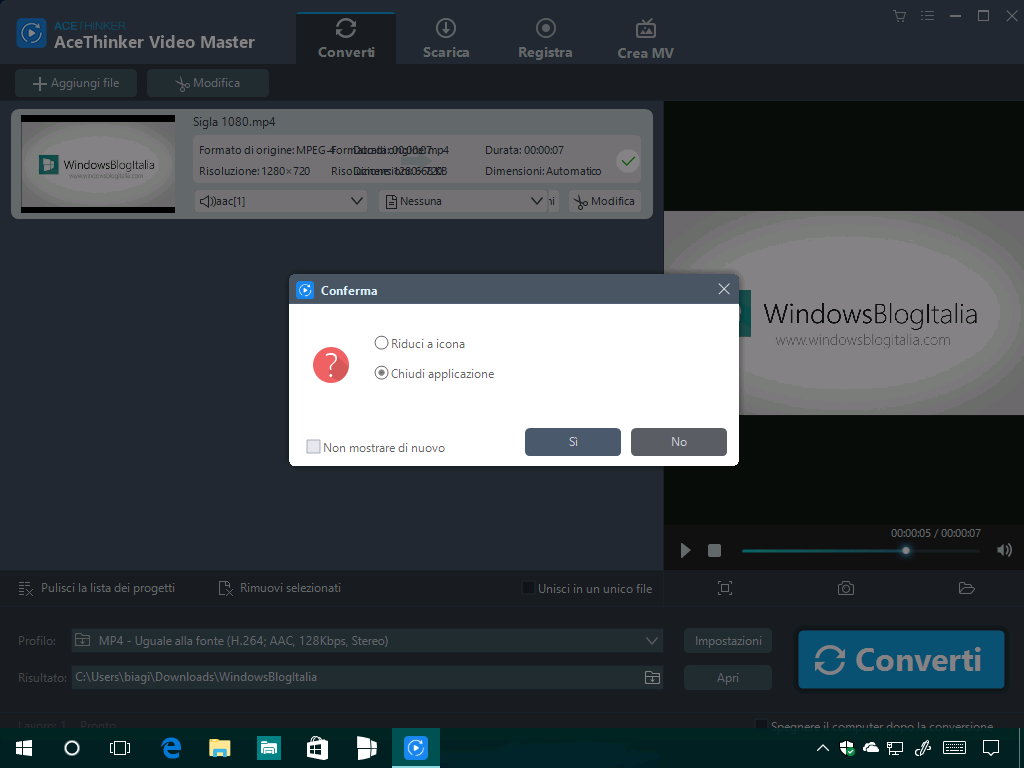Screen dimensions: 1024x768
Task: Expand the Profilo format dropdown
Action: (367, 641)
